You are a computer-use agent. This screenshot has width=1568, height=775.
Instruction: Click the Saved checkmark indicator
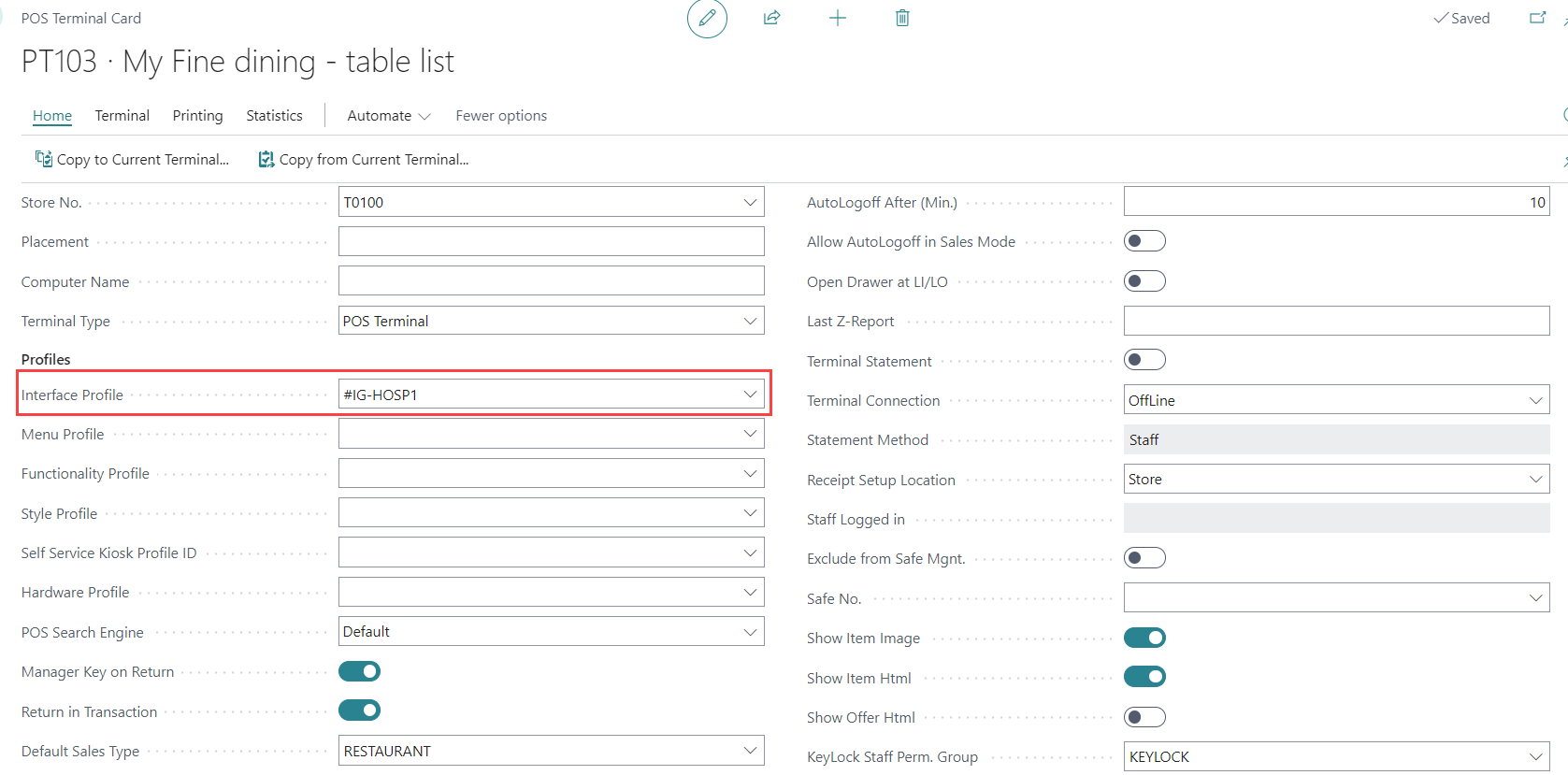[1461, 18]
